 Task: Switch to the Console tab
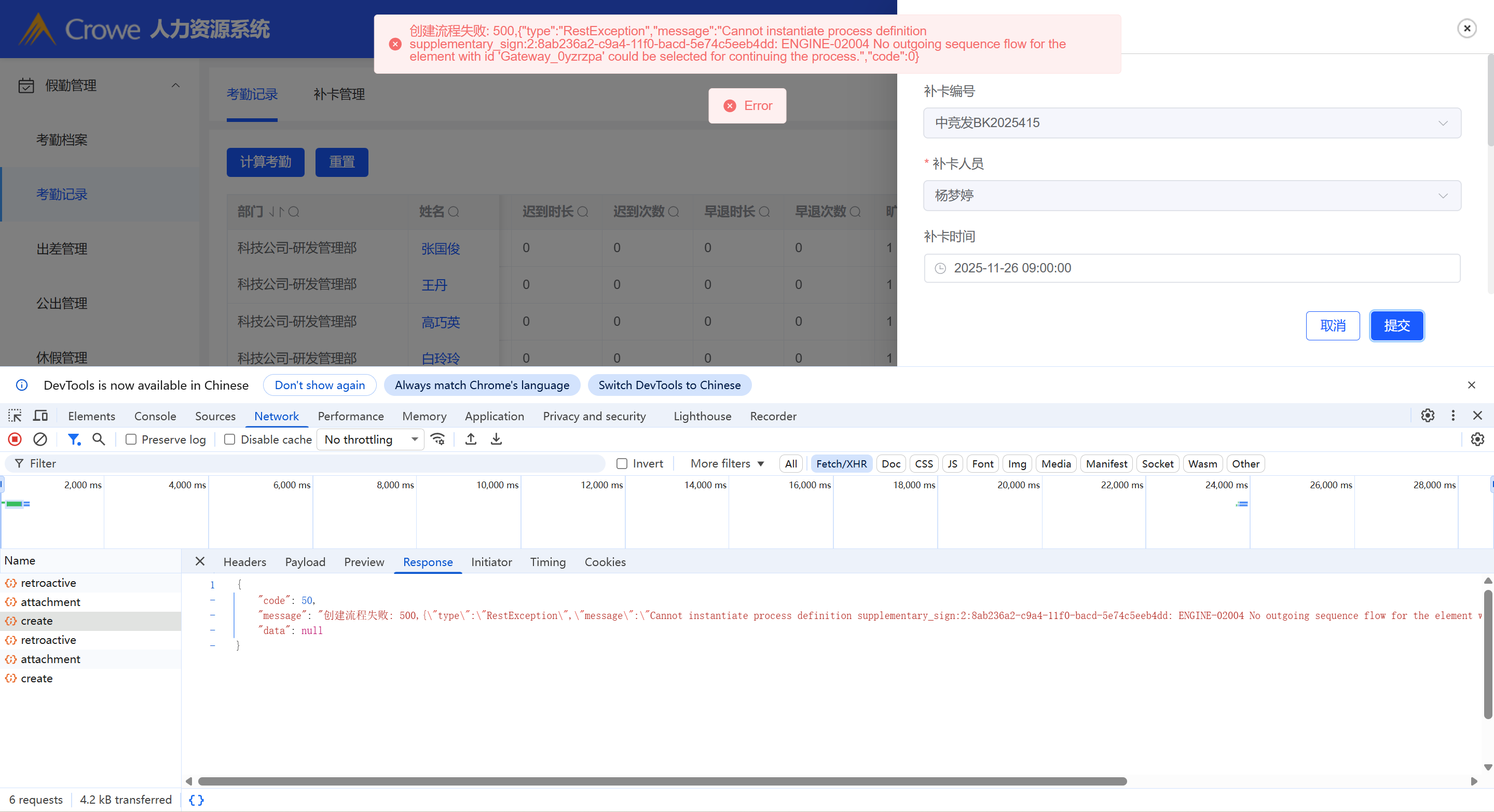pos(155,416)
